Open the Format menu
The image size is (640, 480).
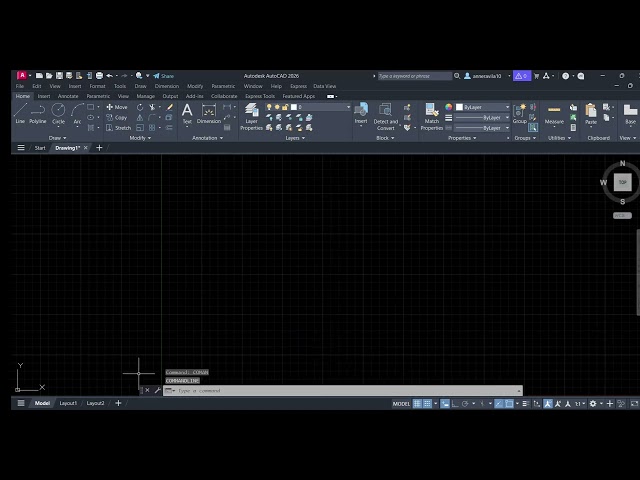click(x=97, y=86)
